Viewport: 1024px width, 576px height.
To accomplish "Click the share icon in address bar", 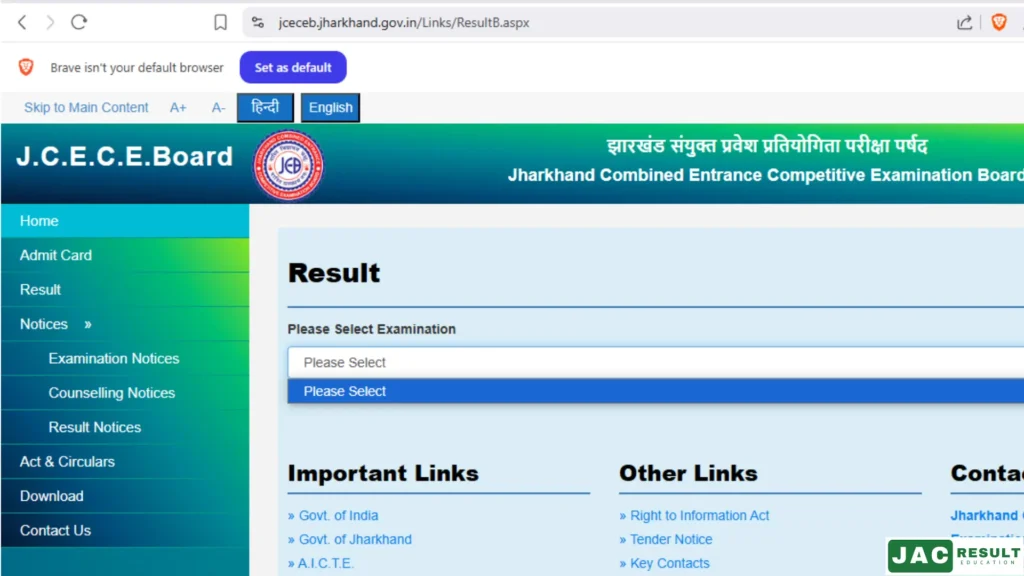I will point(965,23).
